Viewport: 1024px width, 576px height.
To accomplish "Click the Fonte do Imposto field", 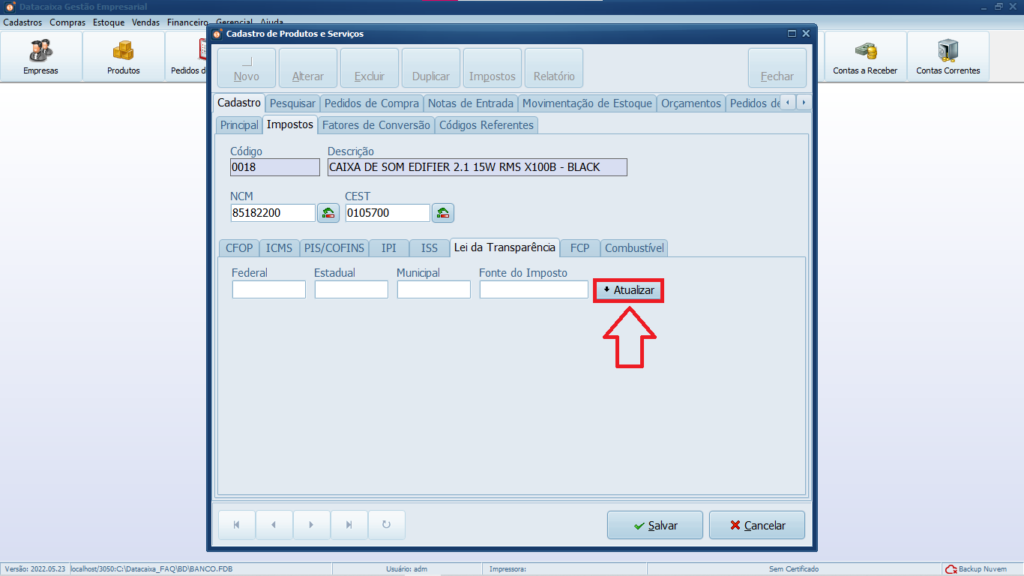I will coord(533,289).
